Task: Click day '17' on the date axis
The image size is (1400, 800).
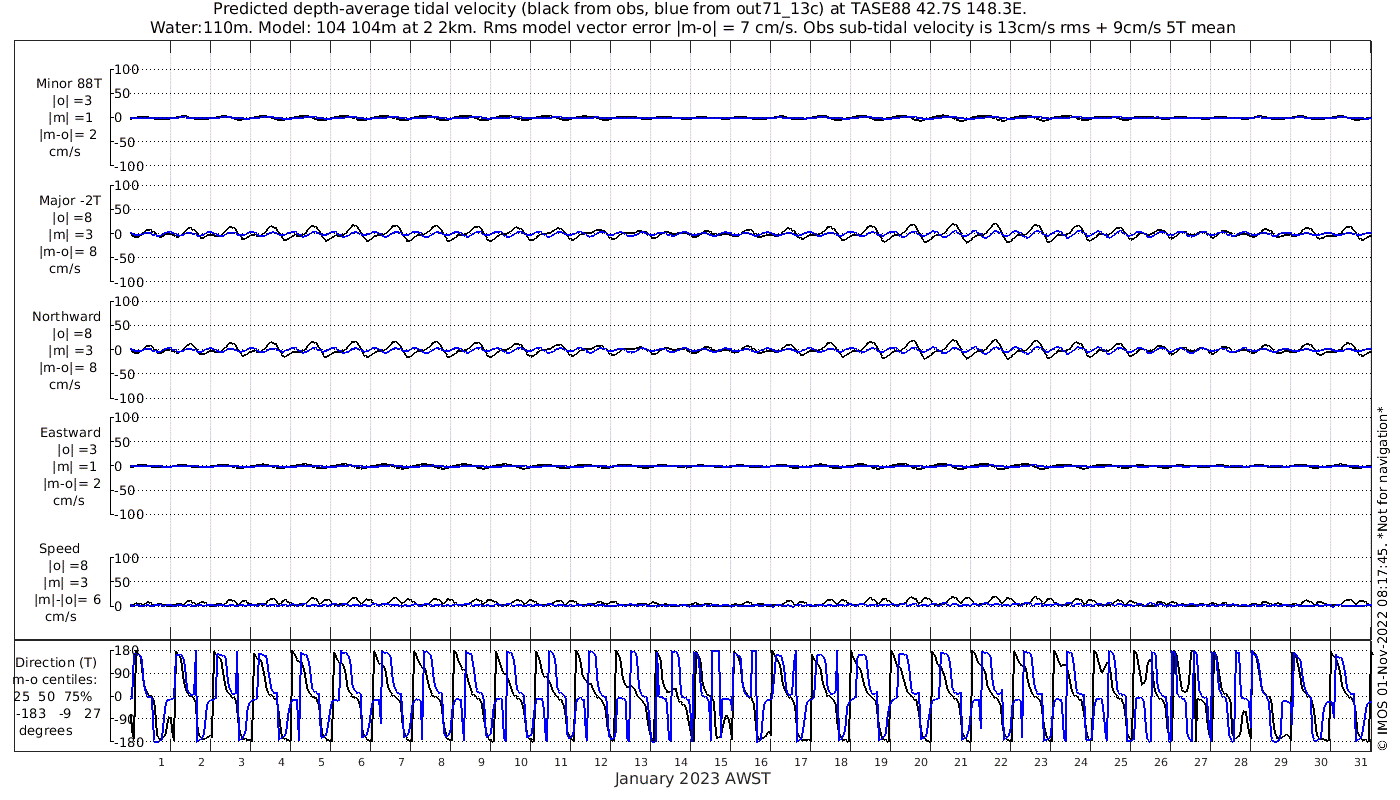Action: pyautogui.click(x=801, y=762)
